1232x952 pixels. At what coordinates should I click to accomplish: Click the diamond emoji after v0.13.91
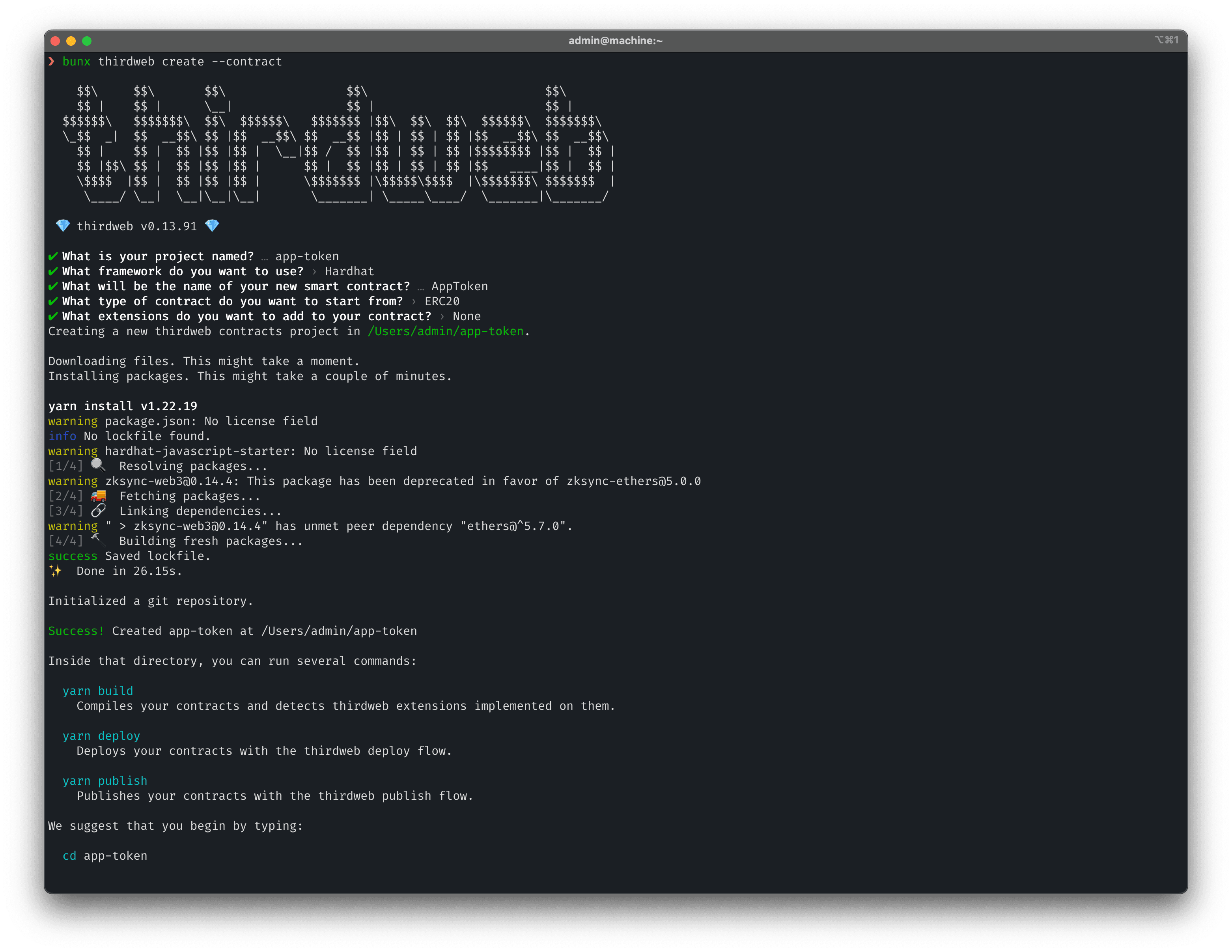pos(212,226)
